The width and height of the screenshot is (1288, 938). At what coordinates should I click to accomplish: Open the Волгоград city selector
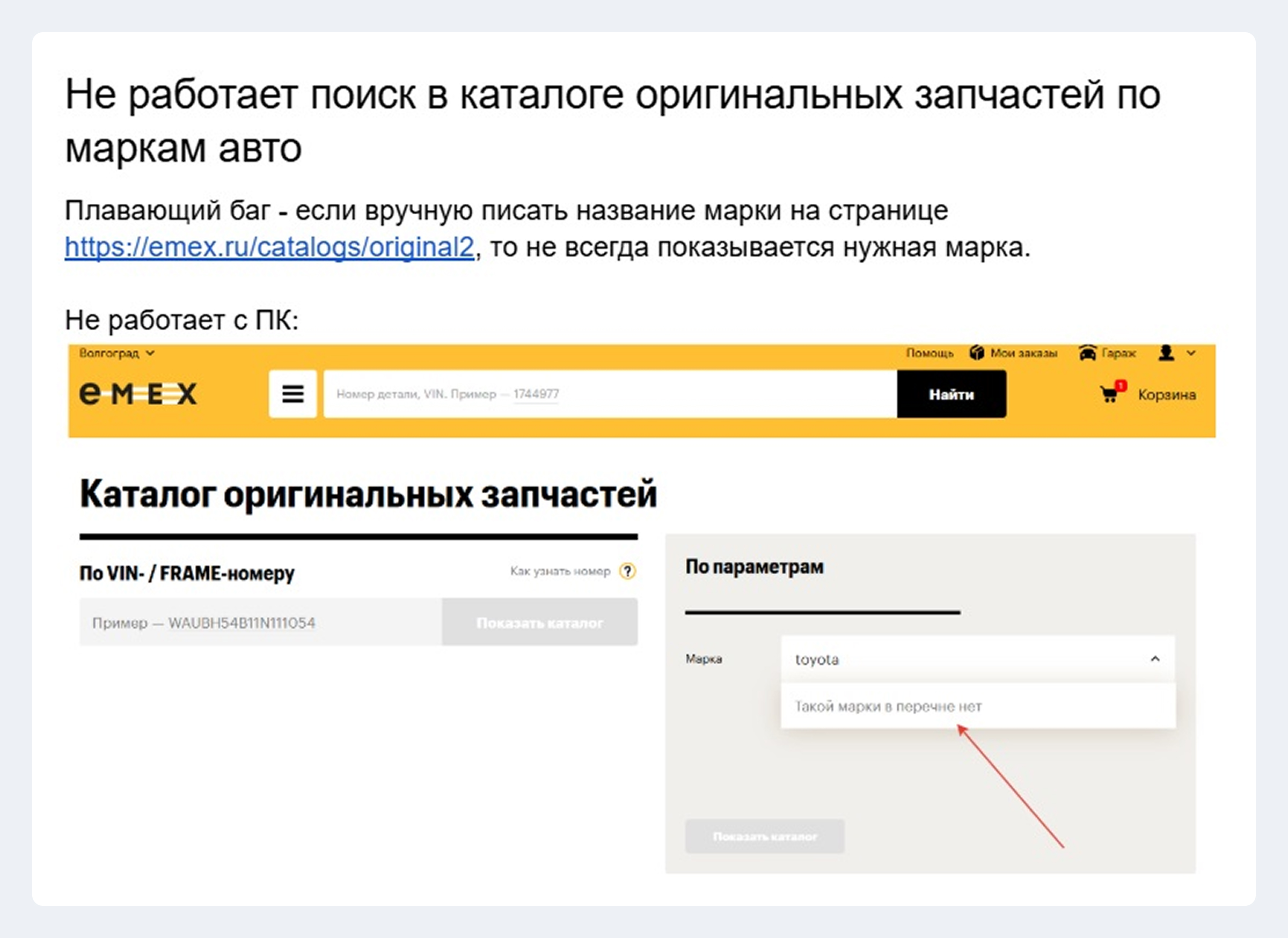tap(116, 353)
